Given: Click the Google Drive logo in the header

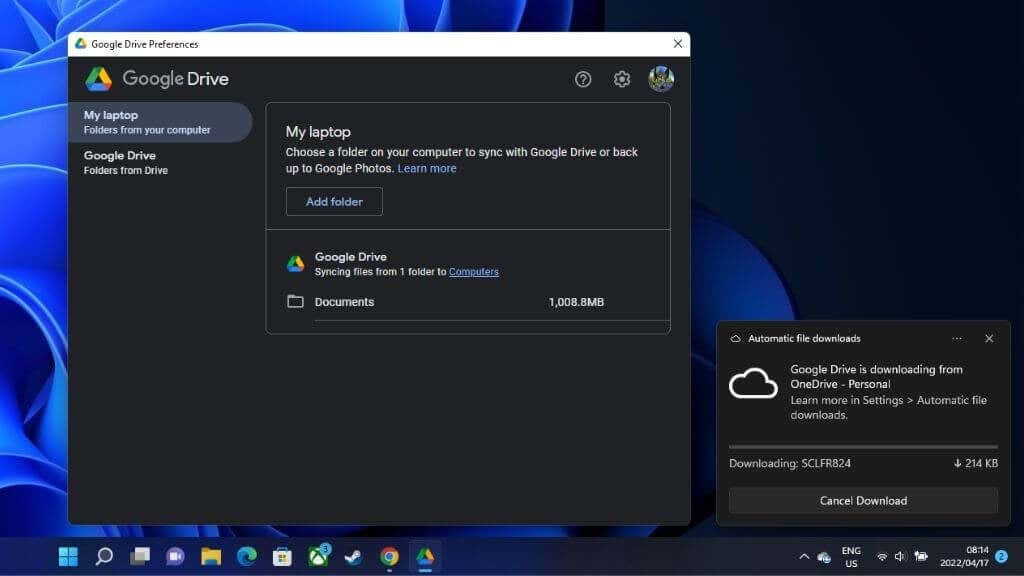Looking at the screenshot, I should [99, 79].
